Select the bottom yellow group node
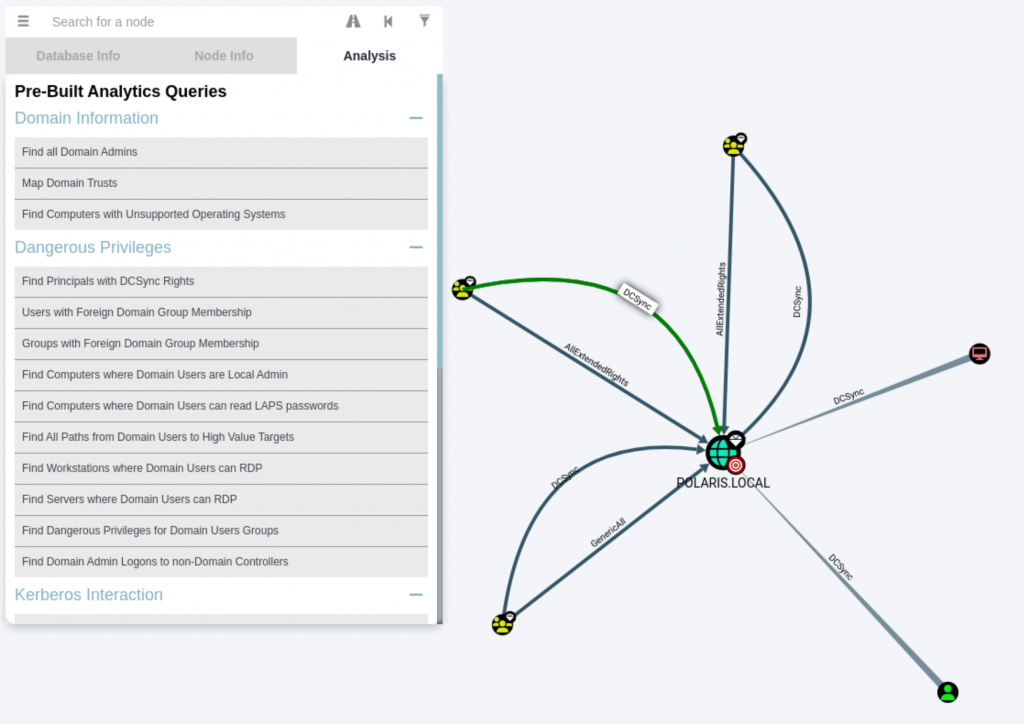Viewport: 1024px width, 724px height. 502,625
